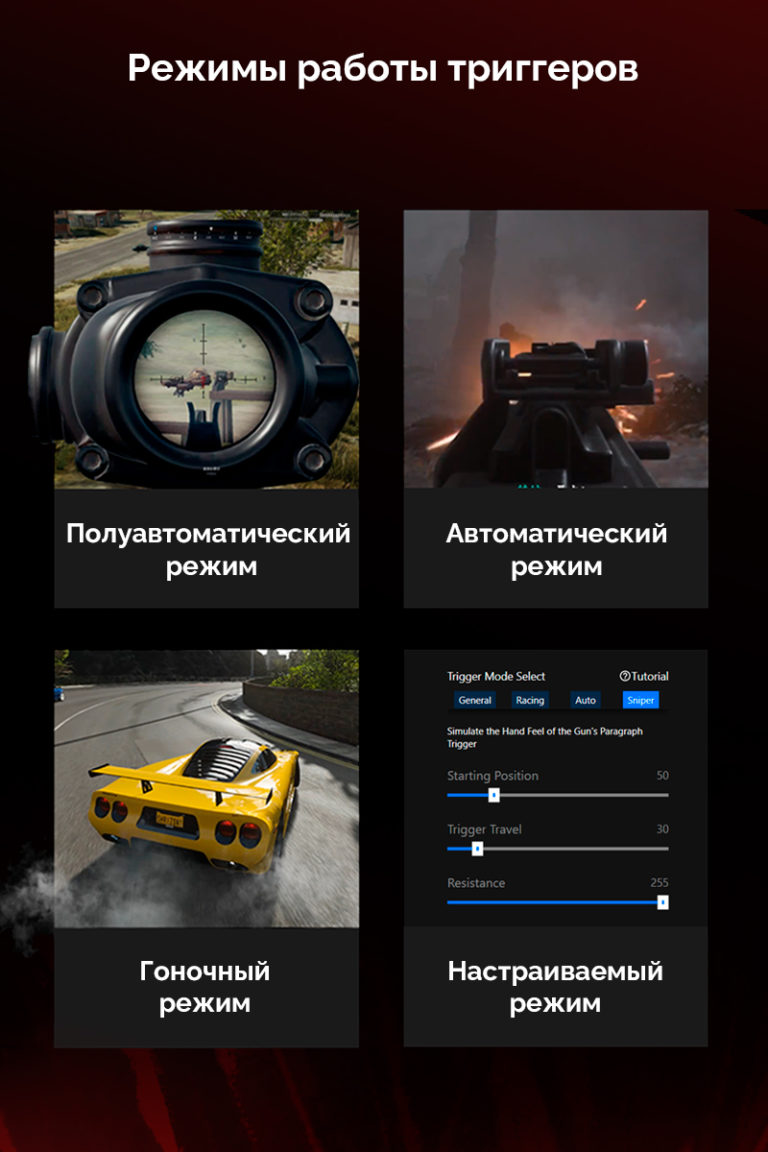Click the Trigger Travel slider handle
768x1152 pixels.
tap(477, 849)
